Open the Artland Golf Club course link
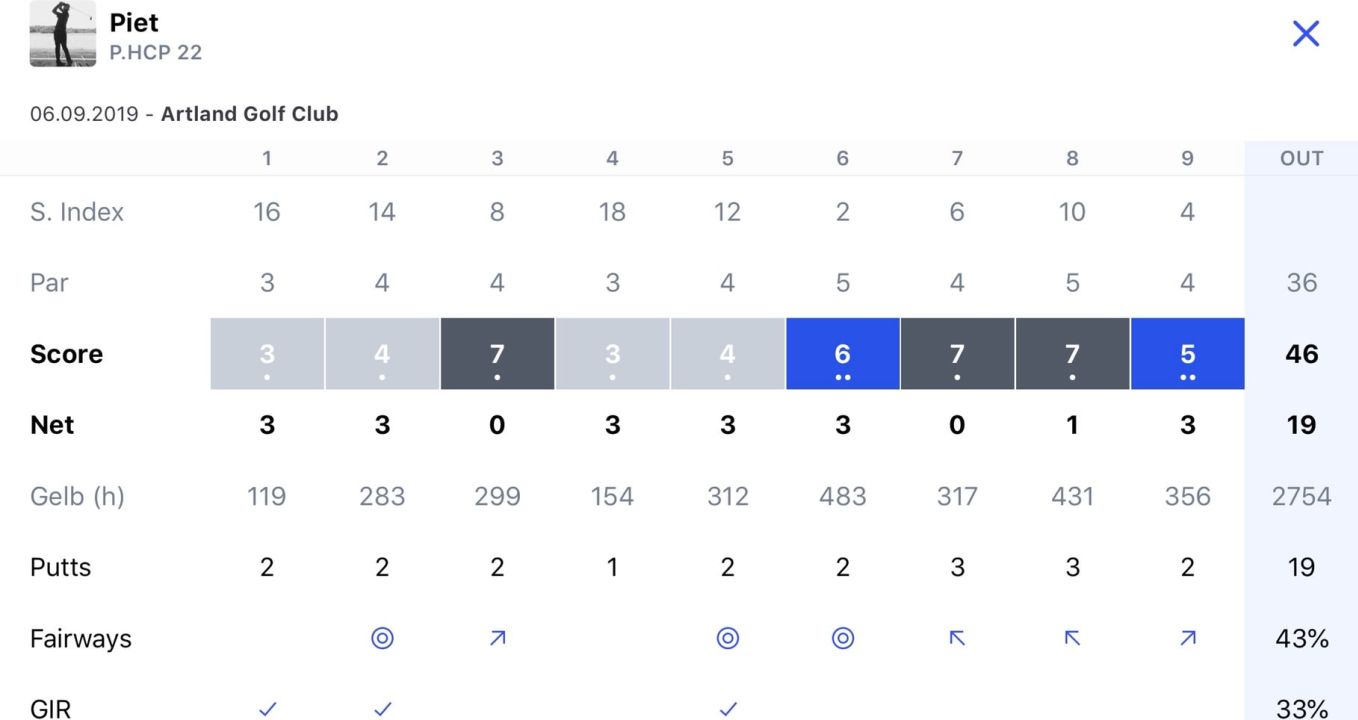 point(249,114)
